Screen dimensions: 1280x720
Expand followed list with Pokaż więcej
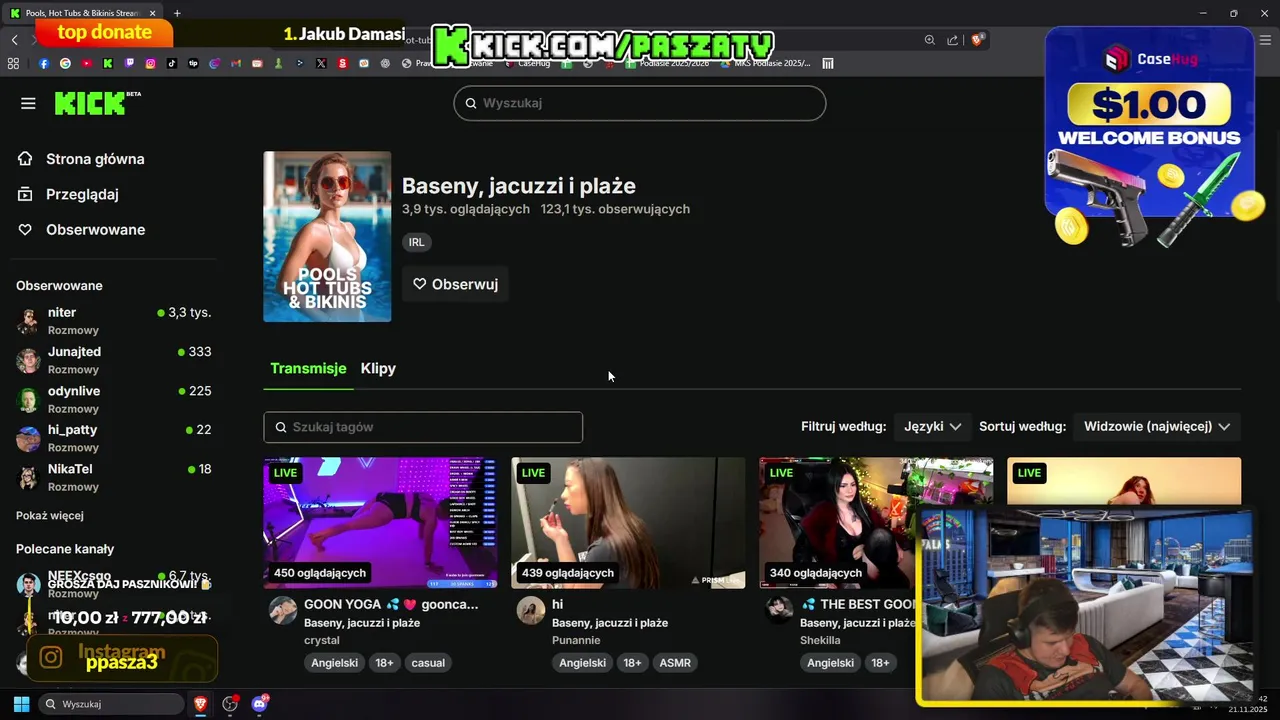50,515
